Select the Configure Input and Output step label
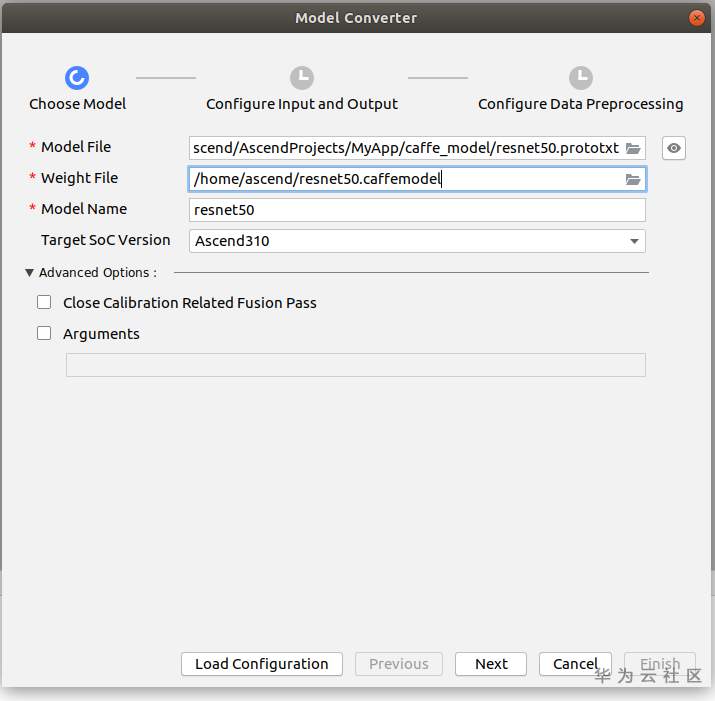This screenshot has width=715, height=701. tap(301, 104)
